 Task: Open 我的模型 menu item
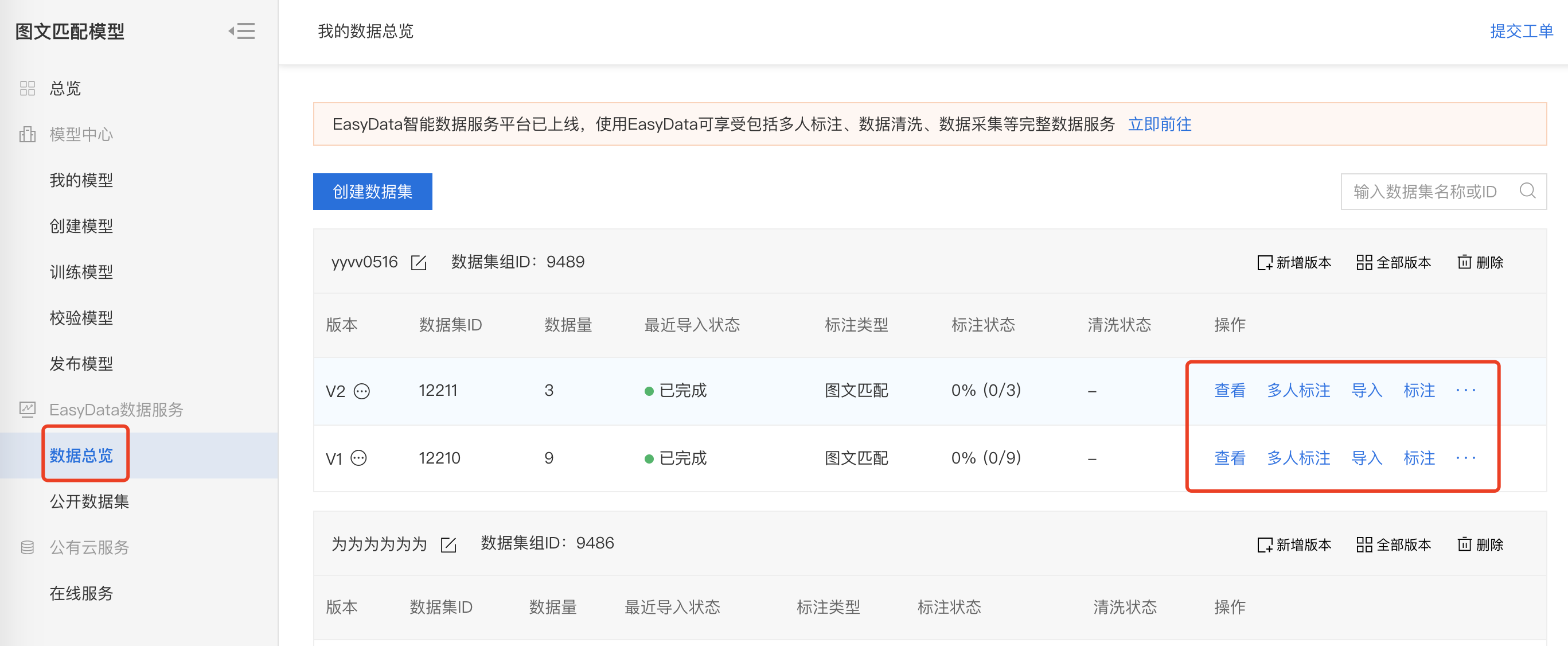(81, 180)
